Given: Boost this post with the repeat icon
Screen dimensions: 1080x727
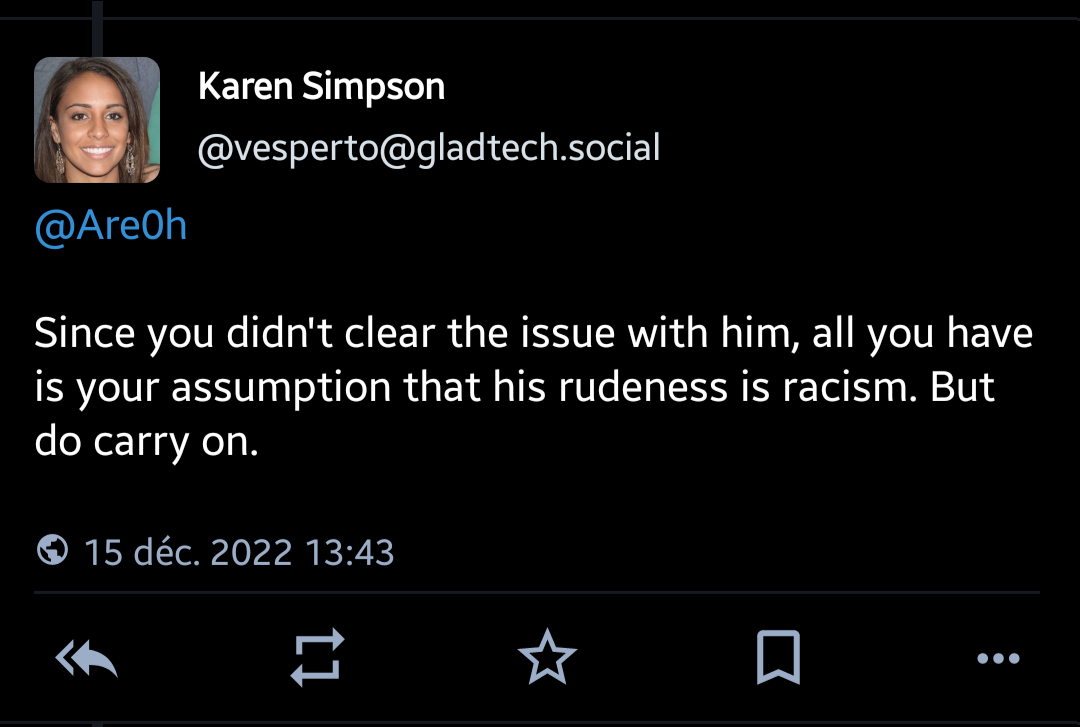Looking at the screenshot, I should 317,658.
